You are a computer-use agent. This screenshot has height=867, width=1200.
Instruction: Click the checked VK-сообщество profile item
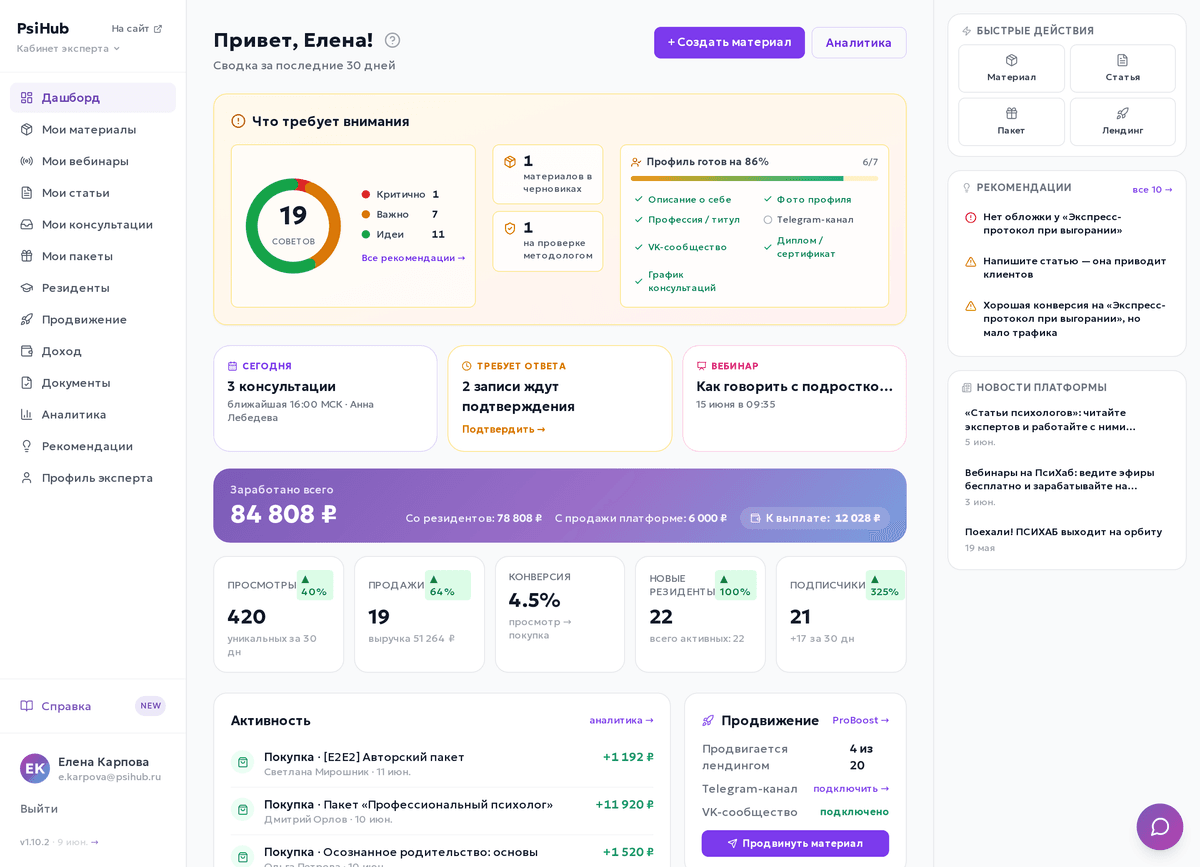pyautogui.click(x=681, y=247)
